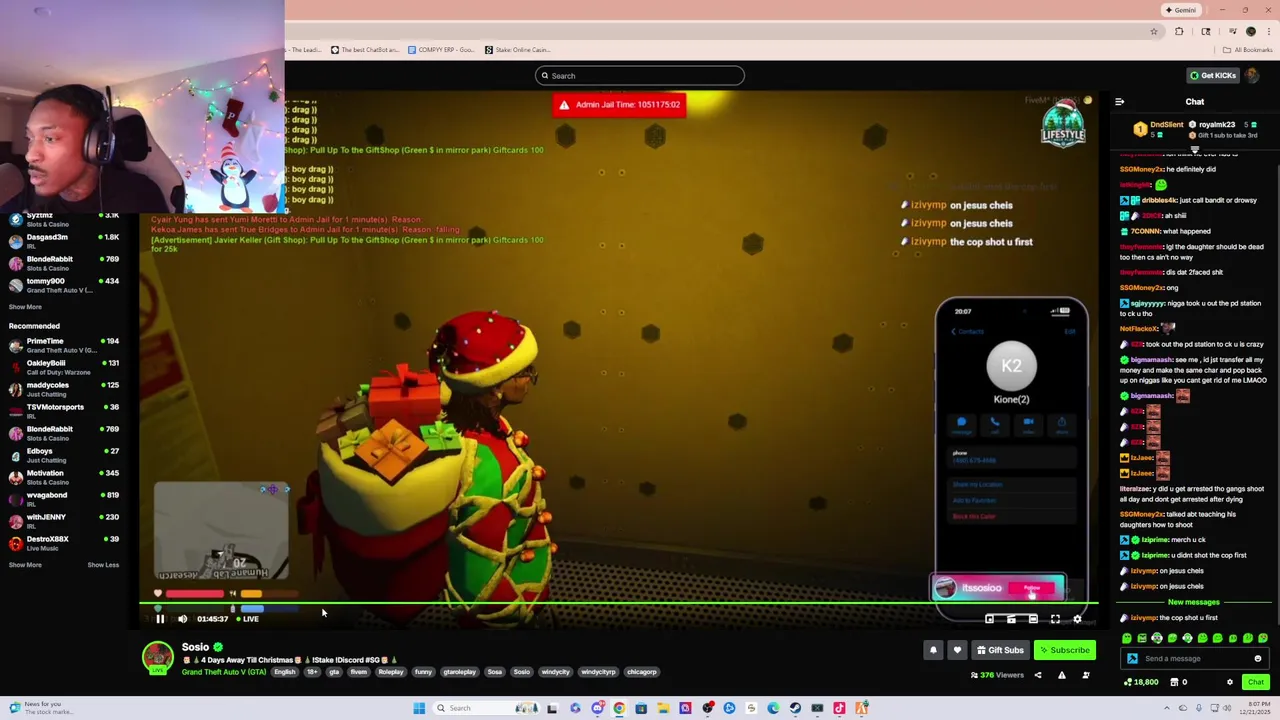Click the LIVE indicator on the player
This screenshot has height=720, width=1280.
(x=246, y=619)
